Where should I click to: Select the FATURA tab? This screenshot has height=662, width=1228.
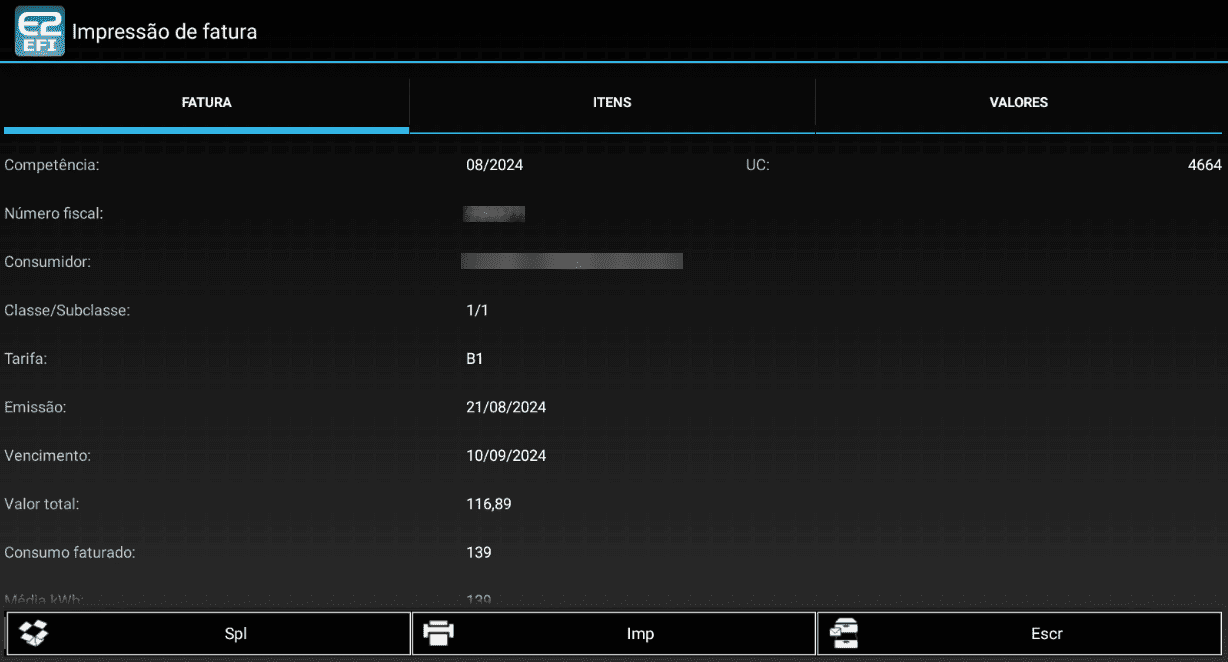[x=206, y=102]
